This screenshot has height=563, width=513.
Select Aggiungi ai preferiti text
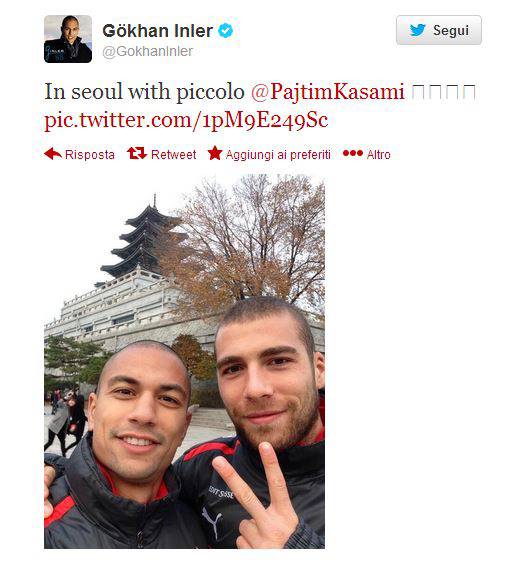pos(278,155)
